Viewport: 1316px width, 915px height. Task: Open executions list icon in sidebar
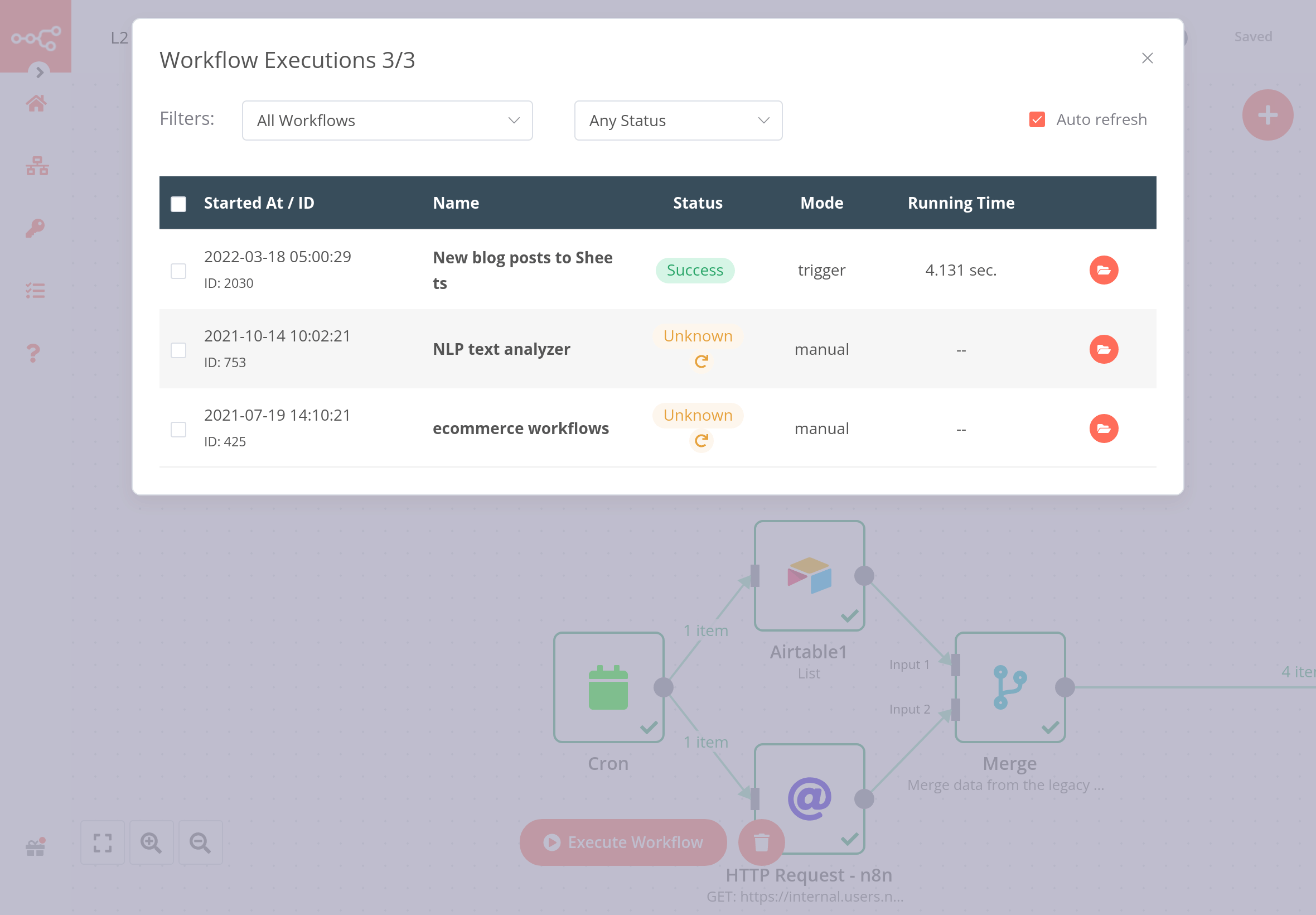pyautogui.click(x=35, y=291)
